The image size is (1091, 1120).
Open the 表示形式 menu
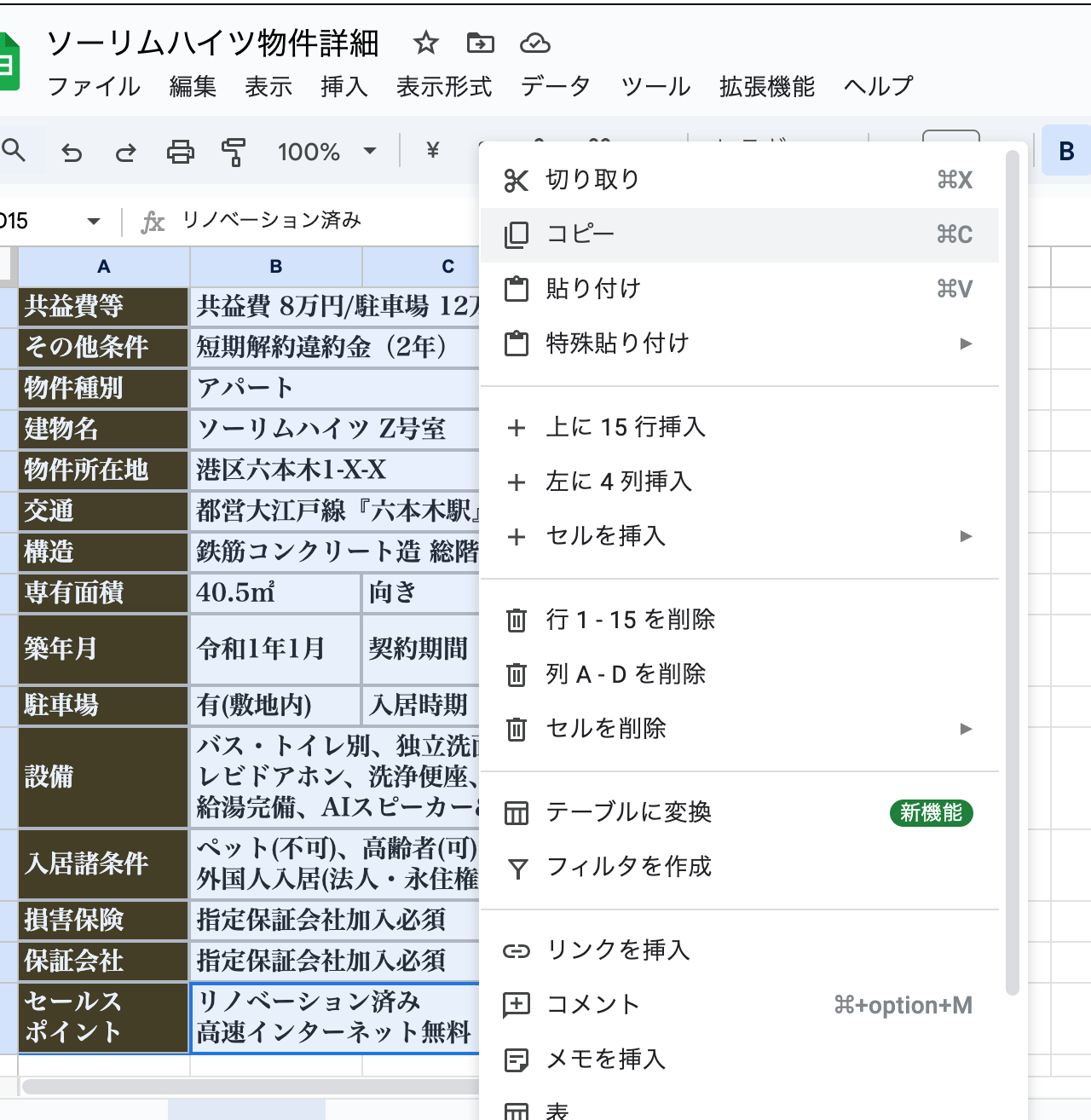point(443,86)
